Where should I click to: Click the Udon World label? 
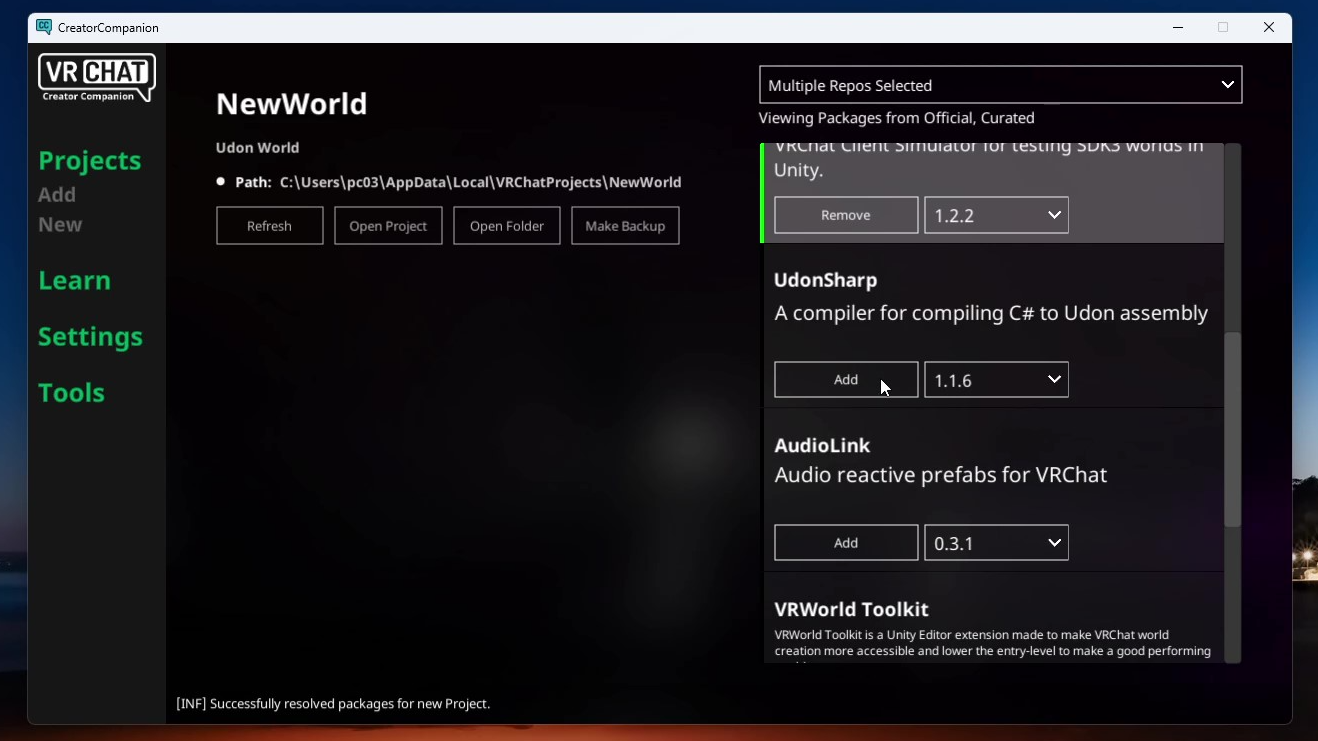tap(257, 147)
